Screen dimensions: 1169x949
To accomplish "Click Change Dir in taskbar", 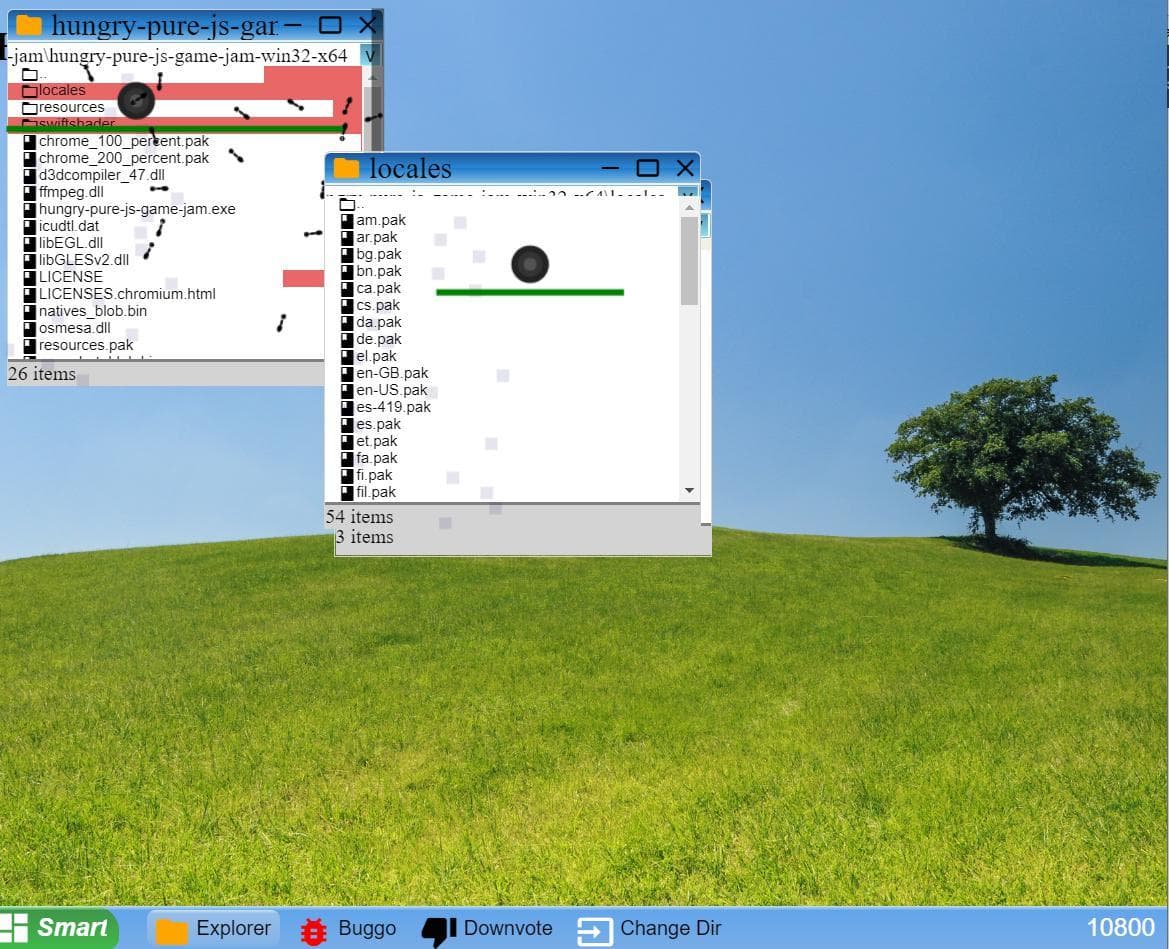I will tap(649, 929).
